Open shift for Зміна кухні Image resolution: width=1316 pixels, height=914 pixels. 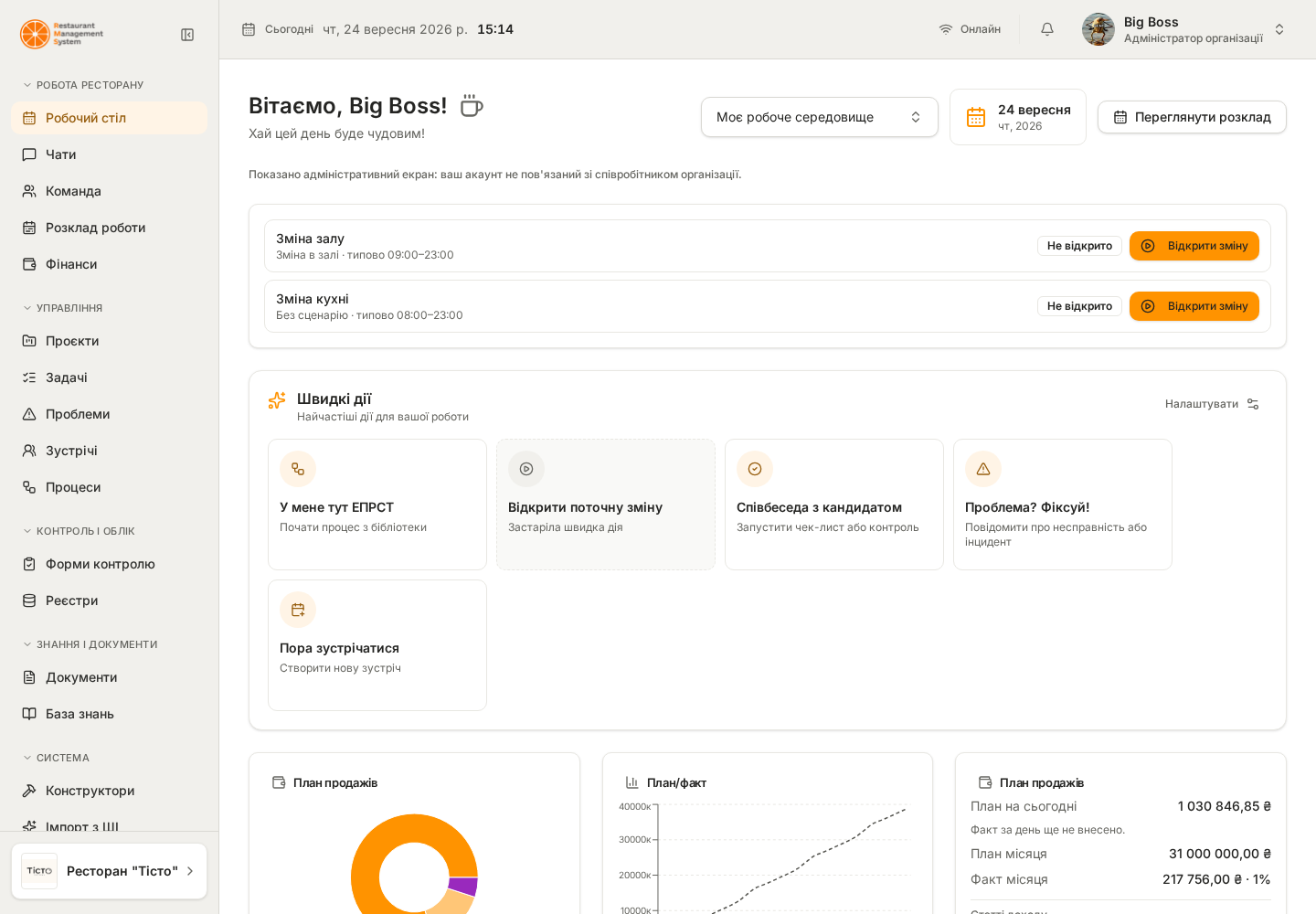pyautogui.click(x=1194, y=306)
